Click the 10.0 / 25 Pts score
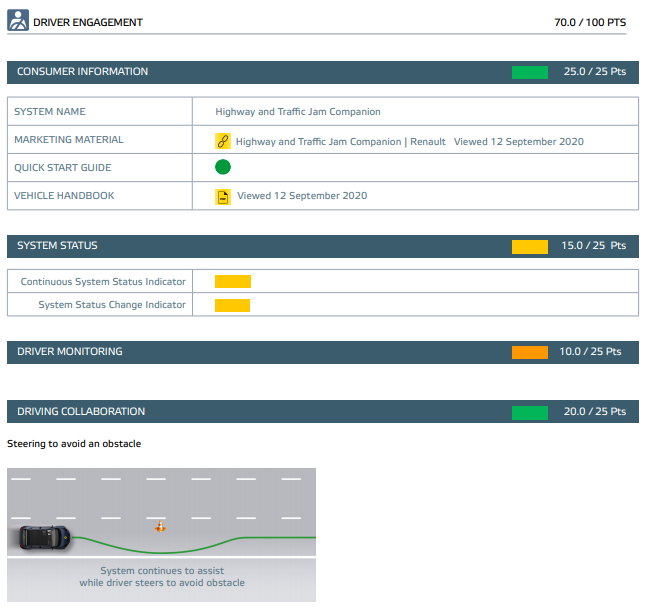Image resolution: width=652 pixels, height=609 pixels. tap(590, 351)
